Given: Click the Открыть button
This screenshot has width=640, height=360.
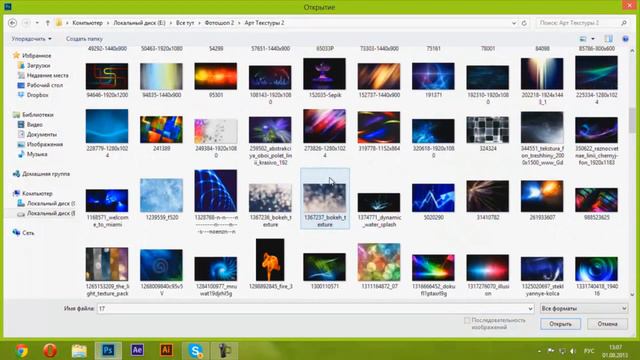Looking at the screenshot, I should pyautogui.click(x=560, y=324).
